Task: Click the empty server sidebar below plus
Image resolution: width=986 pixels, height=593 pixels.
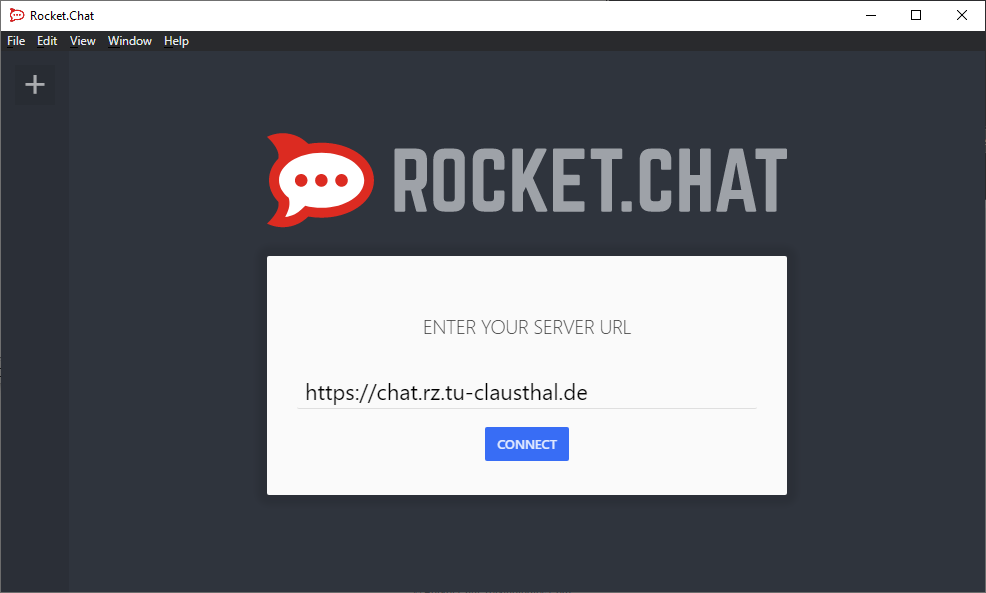Action: tap(35, 346)
